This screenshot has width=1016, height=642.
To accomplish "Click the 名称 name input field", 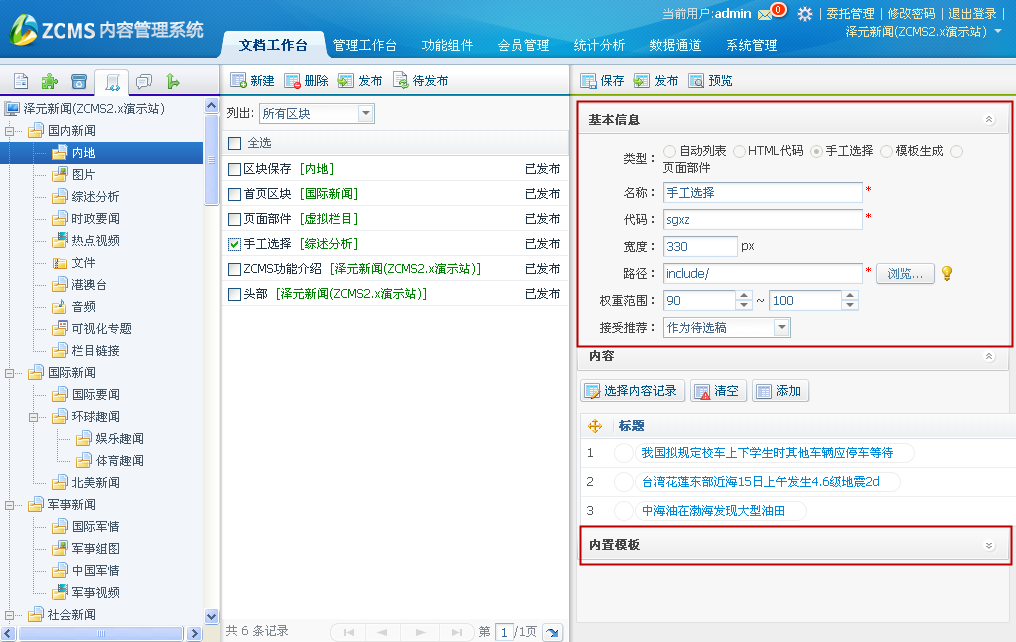I will point(762,192).
